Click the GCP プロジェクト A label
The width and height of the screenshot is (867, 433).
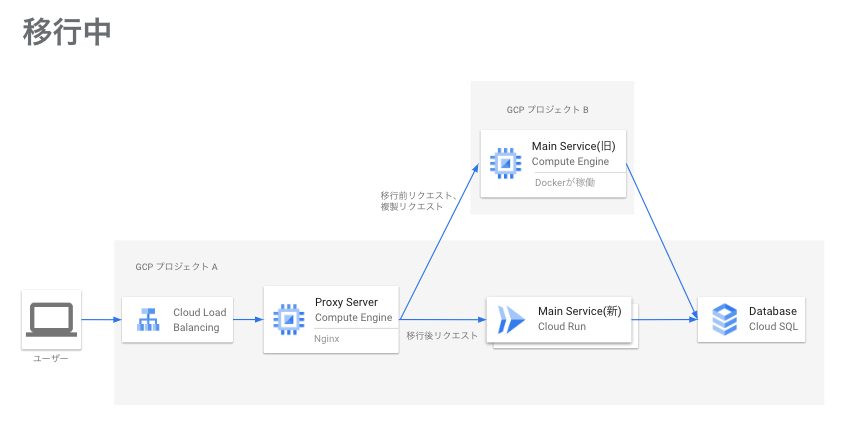point(176,267)
